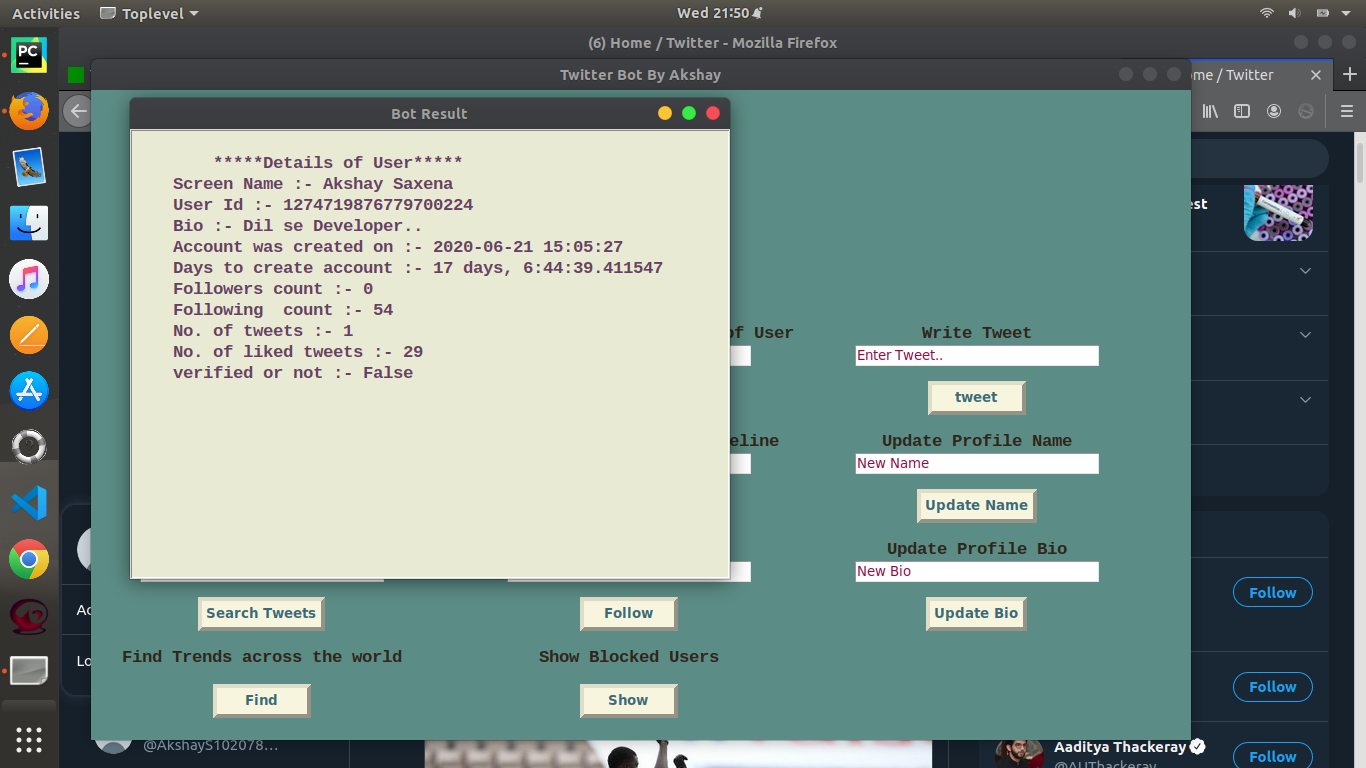Image resolution: width=1366 pixels, height=768 pixels.
Task: Open Aaditya Thackeray profile name link
Action: click(x=1120, y=747)
